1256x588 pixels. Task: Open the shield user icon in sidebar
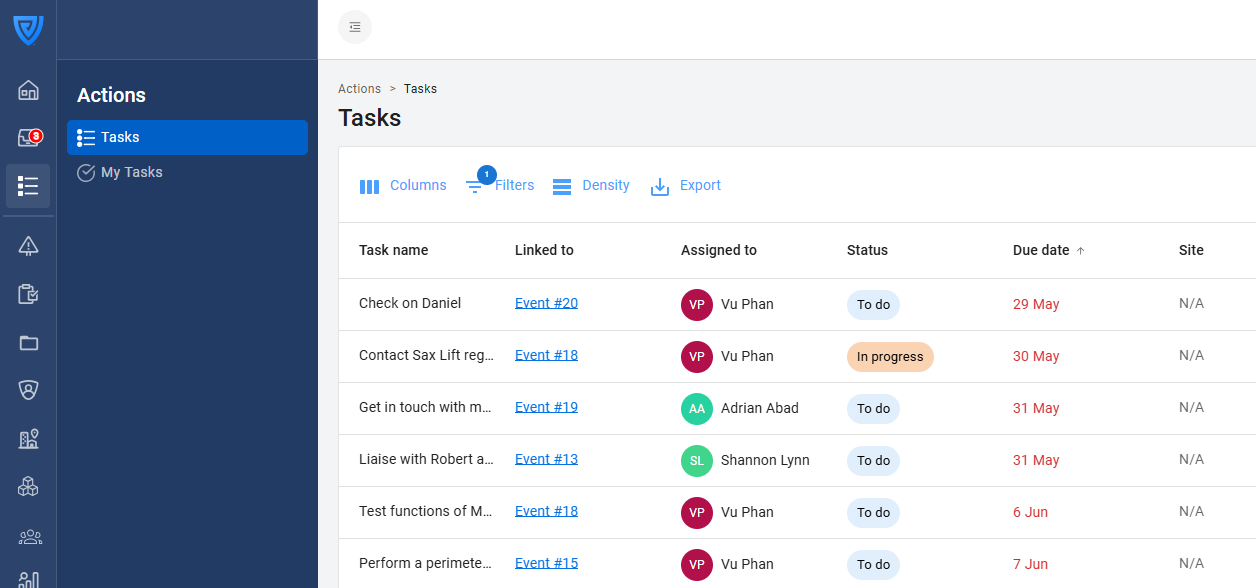tap(28, 390)
